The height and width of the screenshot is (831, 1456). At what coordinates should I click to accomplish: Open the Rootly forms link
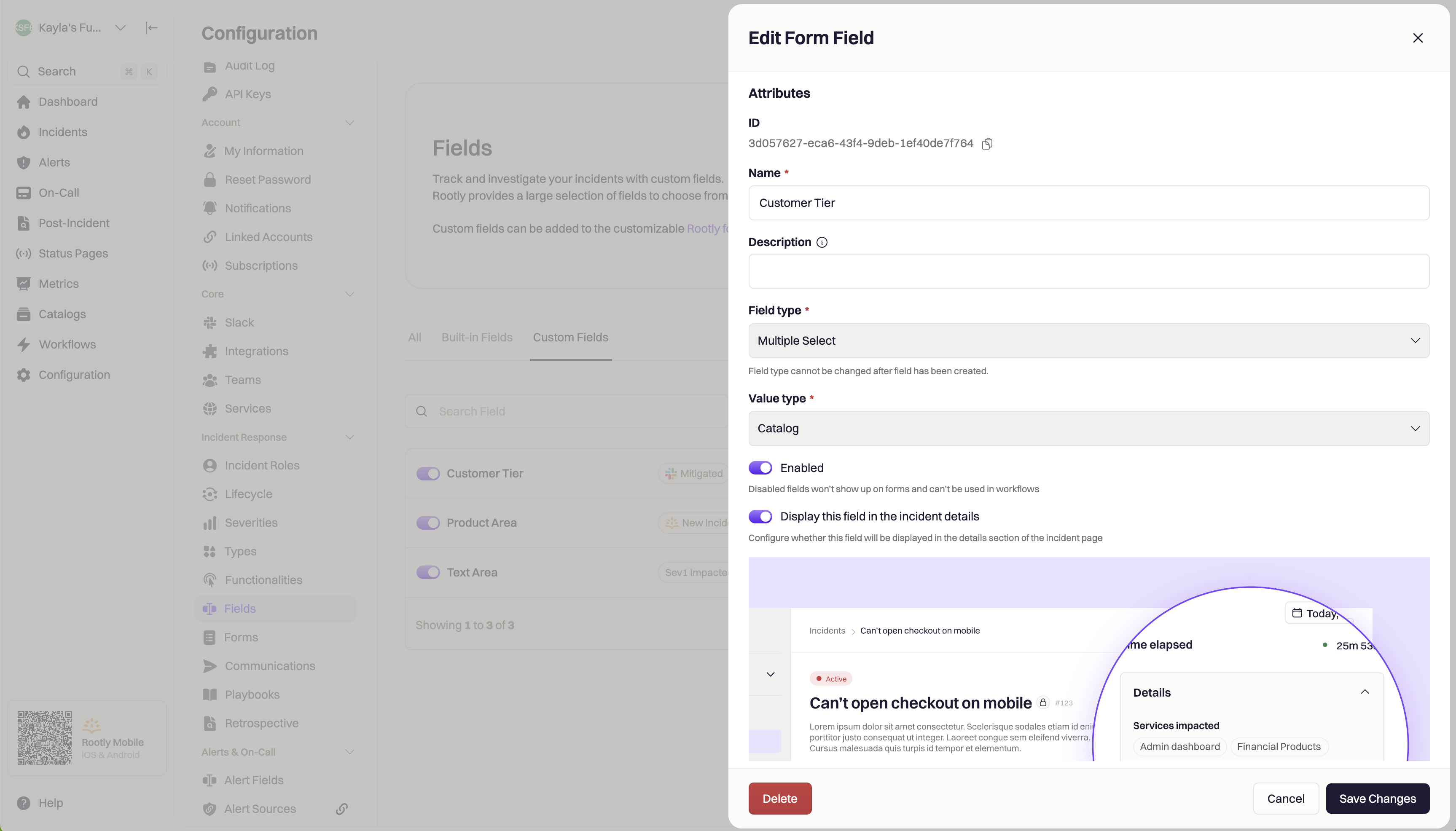click(x=708, y=229)
